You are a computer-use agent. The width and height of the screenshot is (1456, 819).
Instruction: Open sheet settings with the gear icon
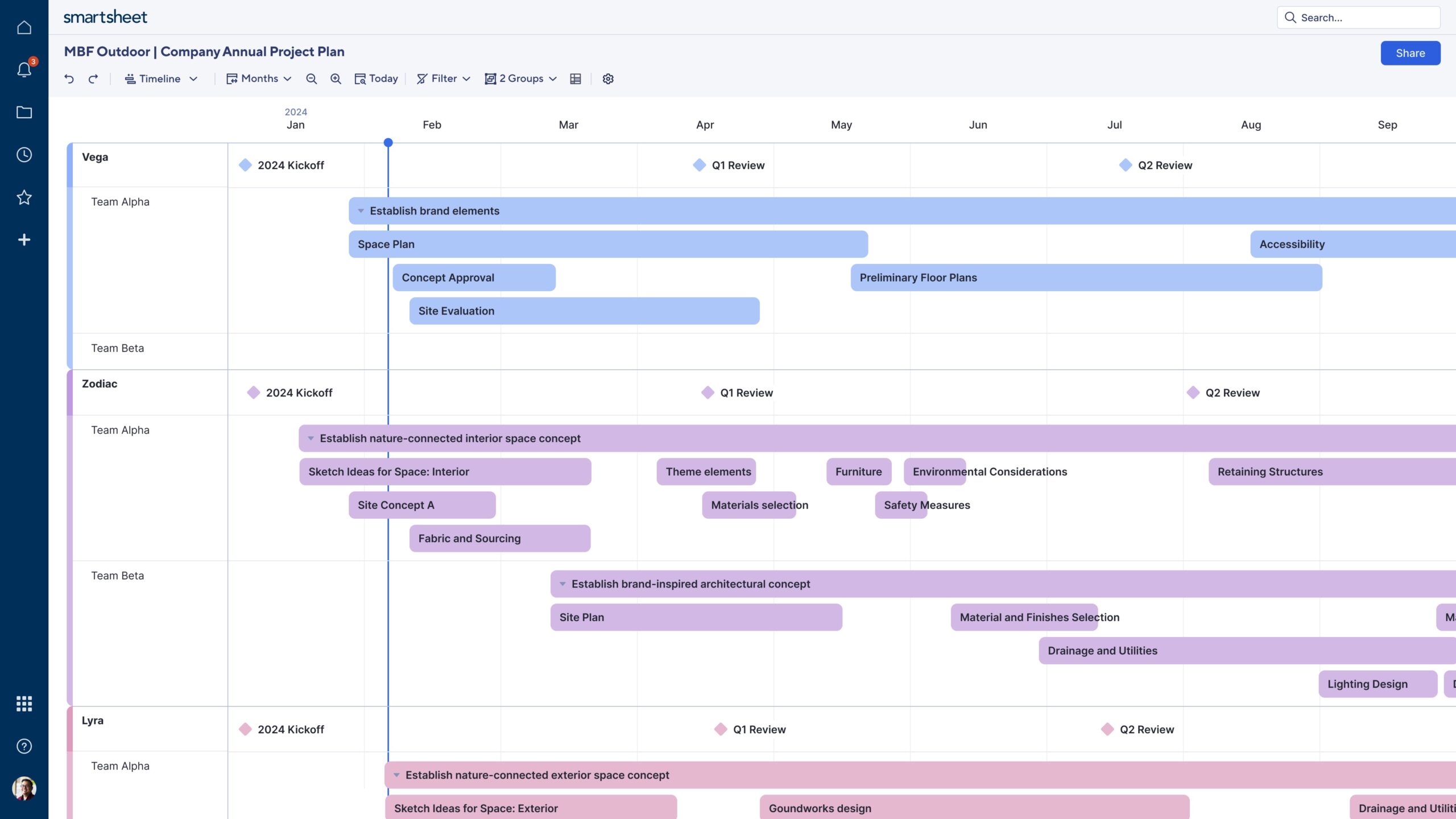pos(607,78)
